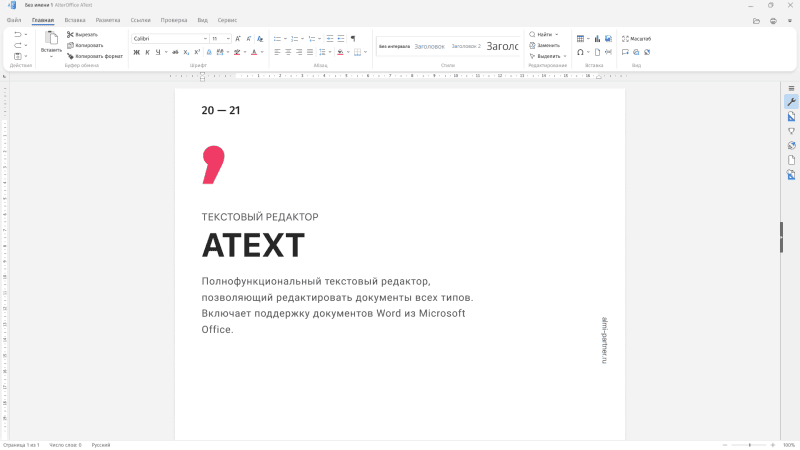Switch to Ссылки tab
Screen dimensions: 800x450
140,20
